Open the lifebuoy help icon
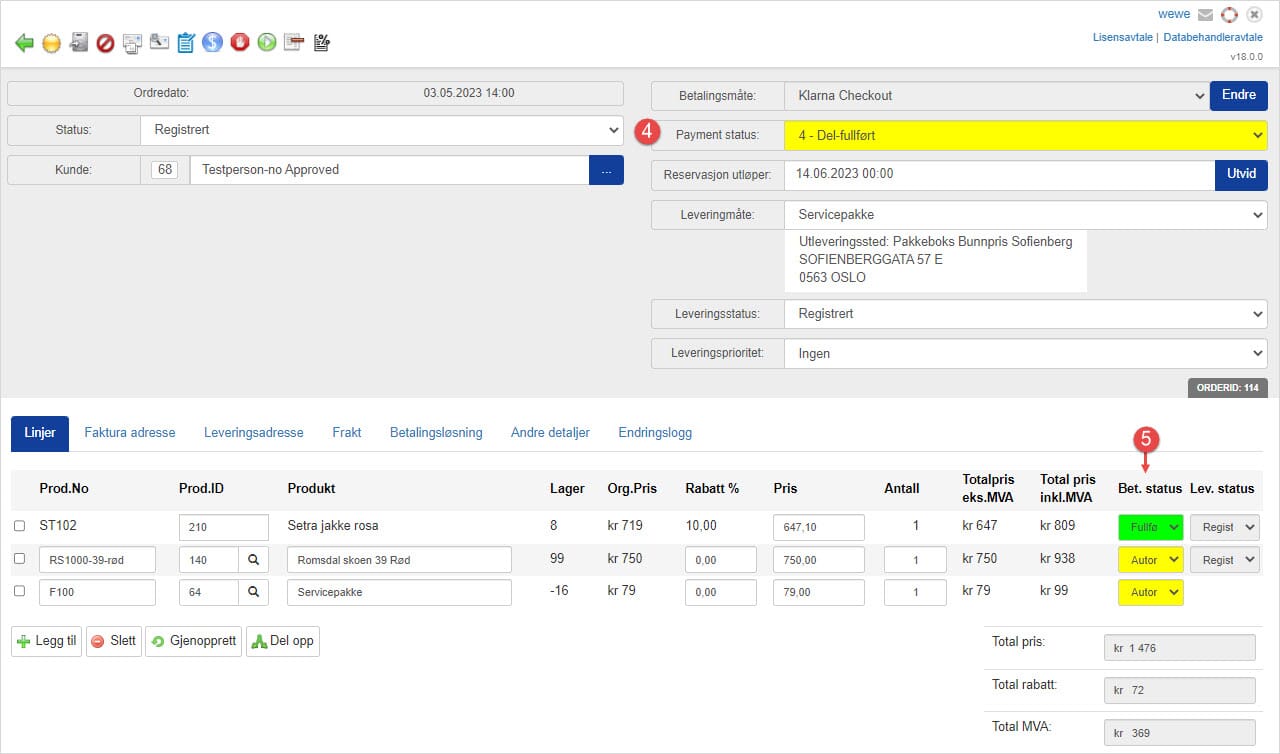This screenshot has height=754, width=1280. pos(1230,15)
